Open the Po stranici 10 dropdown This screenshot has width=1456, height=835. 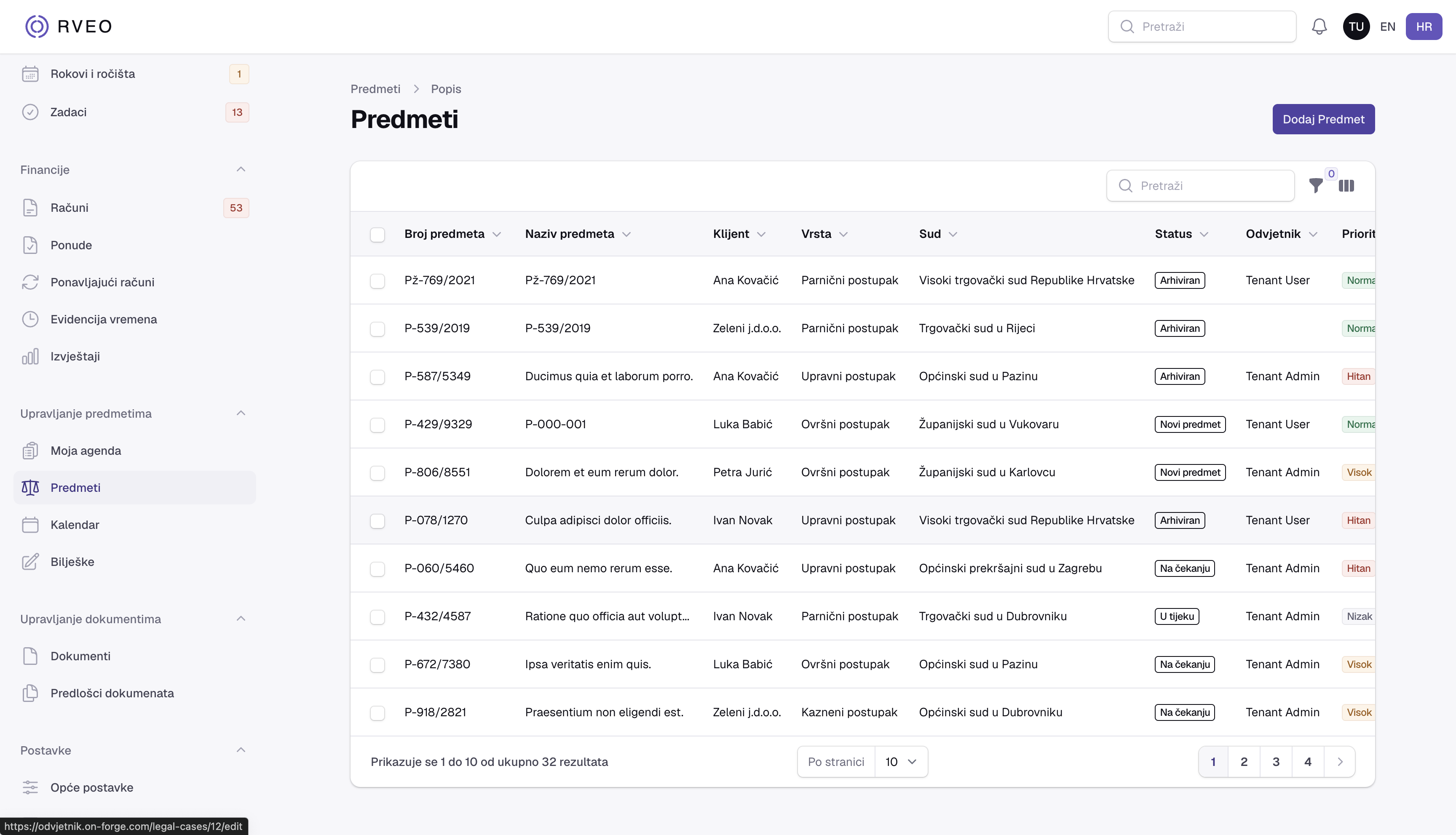901,762
